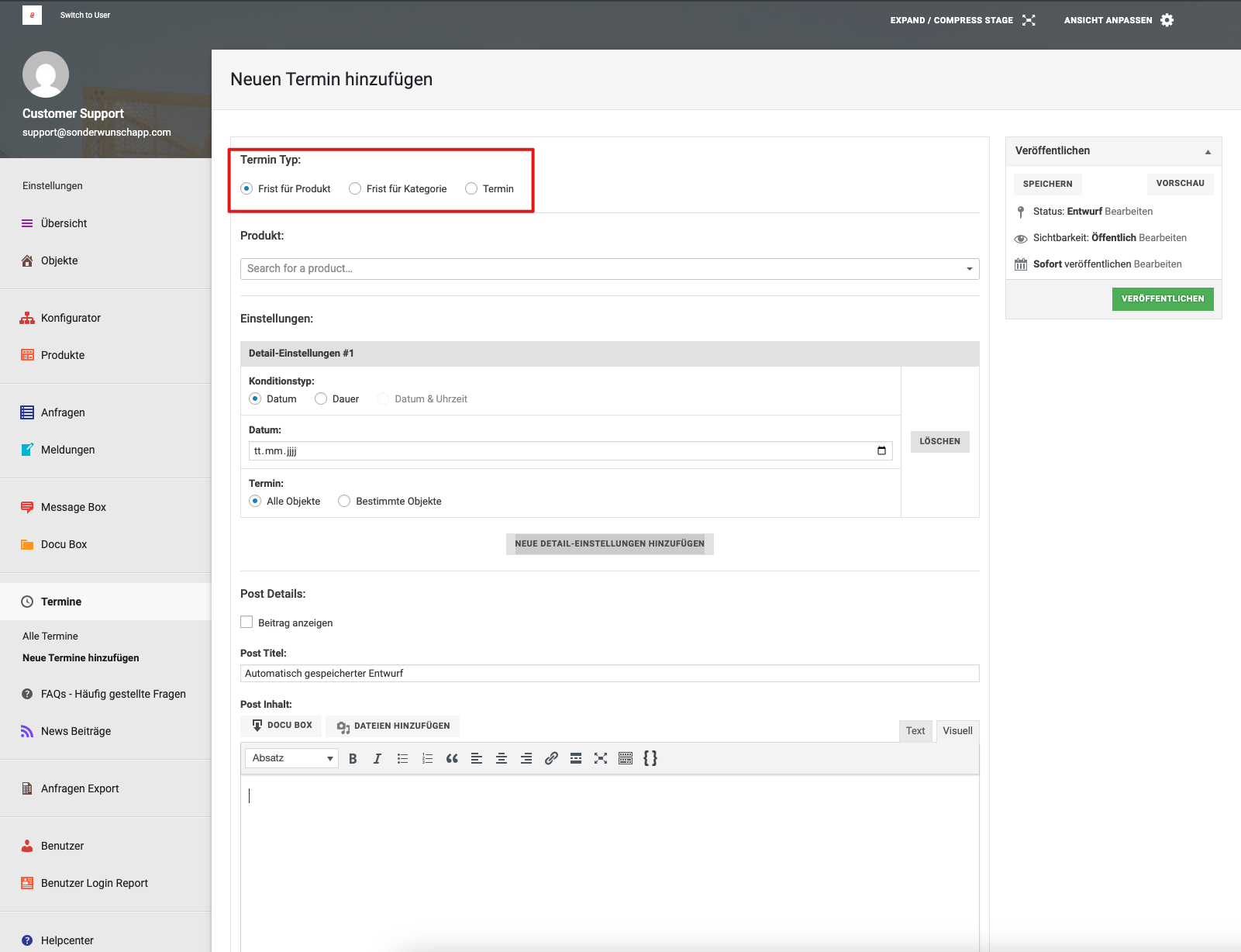1241x952 pixels.
Task: Click the News Beiträge RSS icon
Action: click(27, 731)
